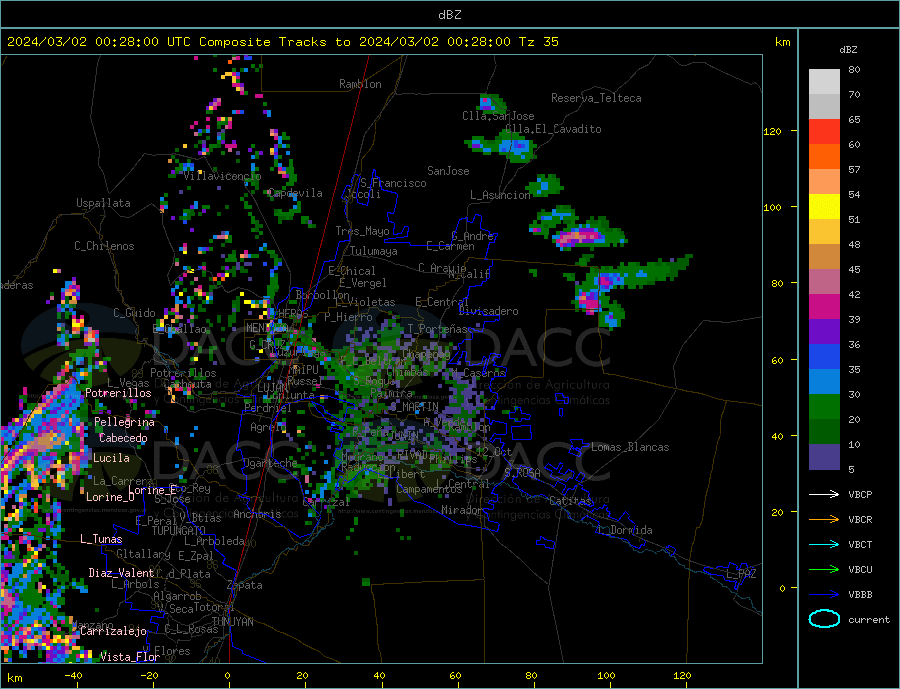Click the 20 dBZ green legend swatch
The width and height of the screenshot is (900, 689).
824,407
